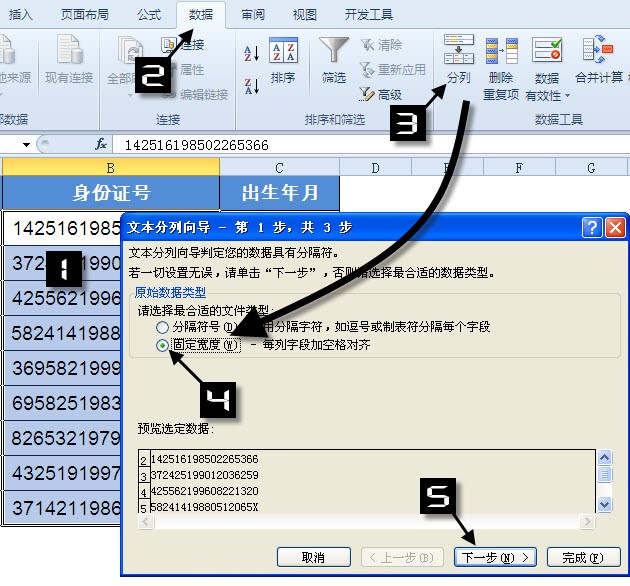630x586 pixels.
Task: Open the 数据有效性 dropdown arrow
Action: tap(567, 96)
